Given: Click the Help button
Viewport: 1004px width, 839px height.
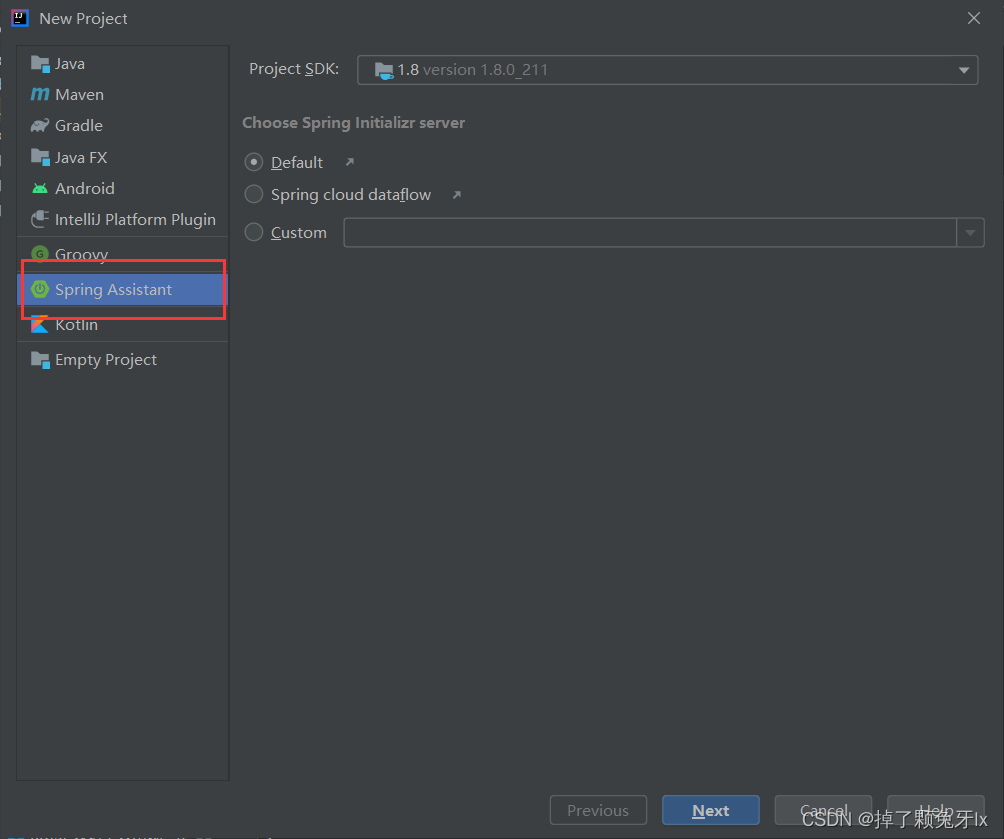Looking at the screenshot, I should [x=935, y=811].
